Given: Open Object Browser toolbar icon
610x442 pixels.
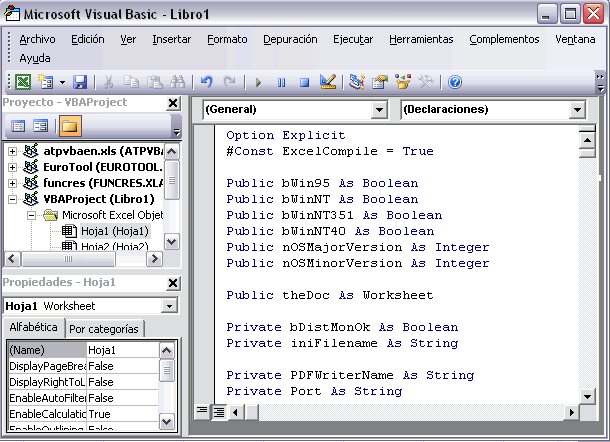Looking at the screenshot, I should coord(403,82).
